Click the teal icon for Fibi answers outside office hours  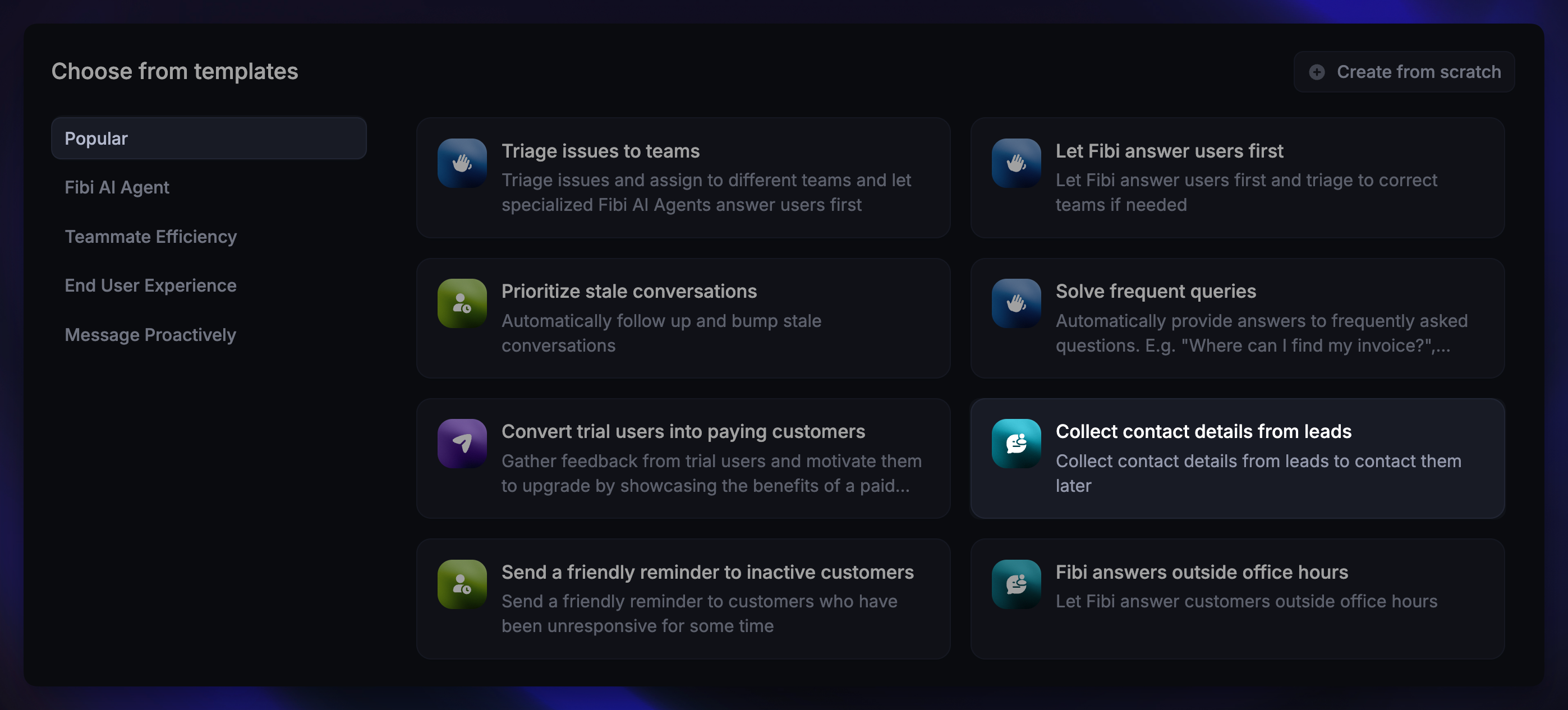(1016, 584)
